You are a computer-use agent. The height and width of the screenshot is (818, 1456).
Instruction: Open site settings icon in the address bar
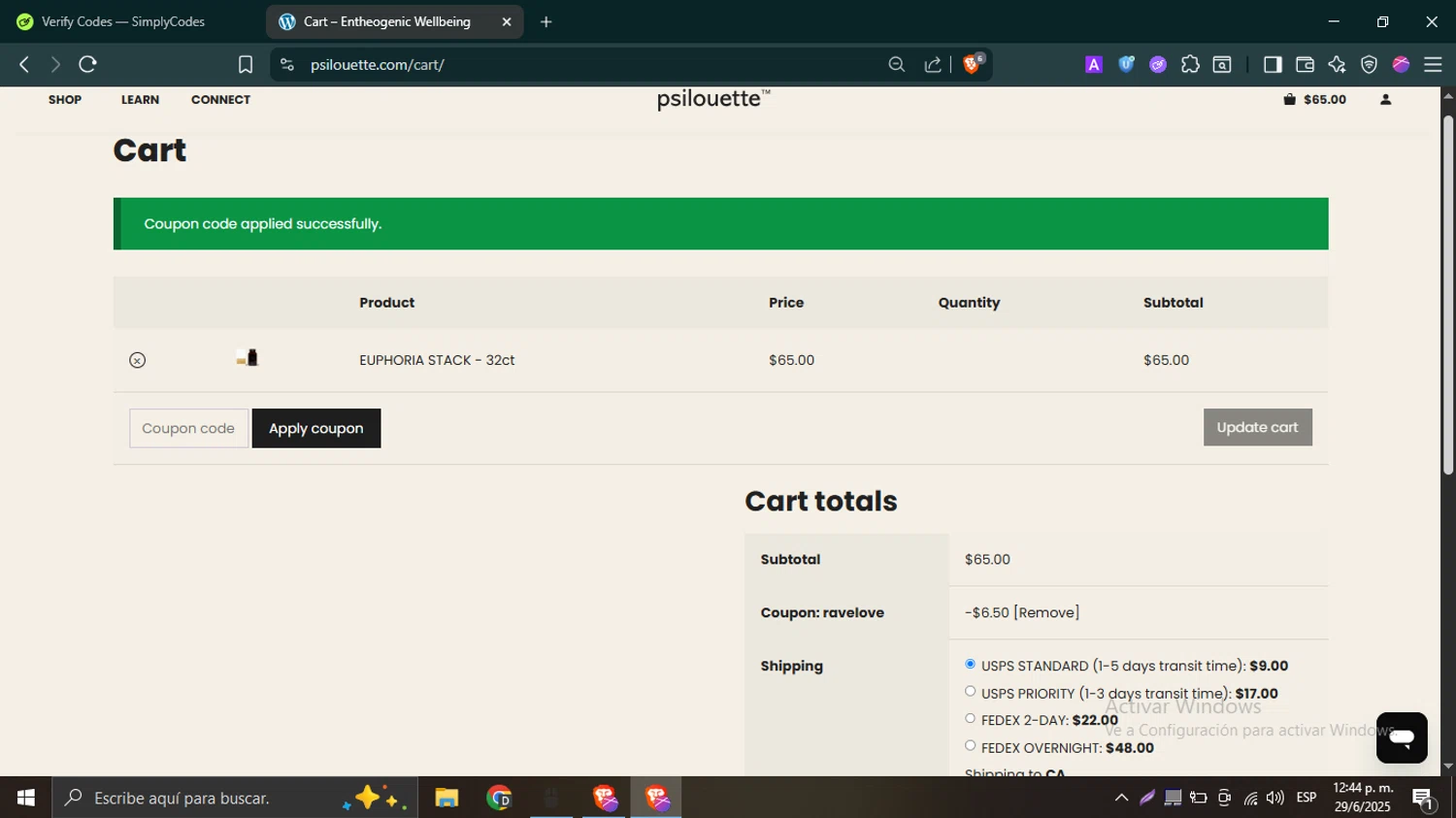pyautogui.click(x=286, y=65)
